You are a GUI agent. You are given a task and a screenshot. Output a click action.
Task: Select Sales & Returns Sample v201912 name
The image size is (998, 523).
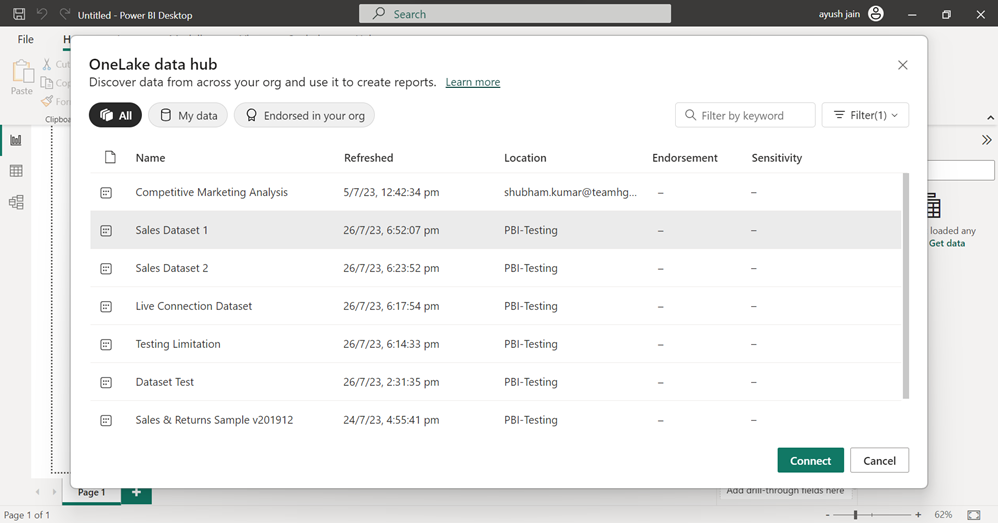tap(214, 420)
